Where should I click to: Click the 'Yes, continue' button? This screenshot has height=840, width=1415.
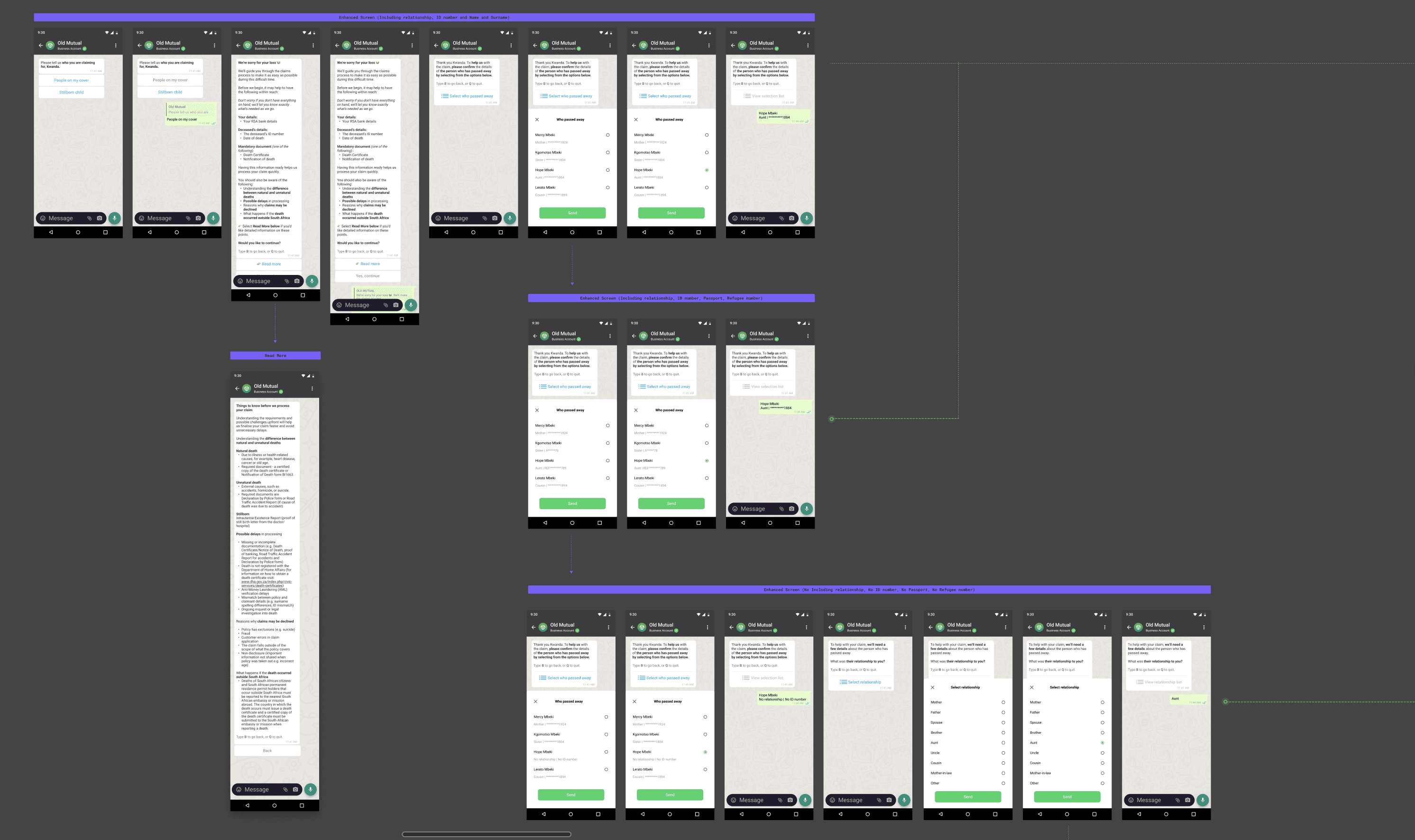[x=368, y=276]
